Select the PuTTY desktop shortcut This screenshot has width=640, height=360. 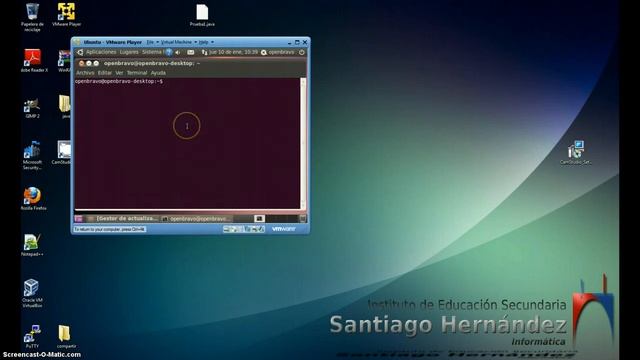32,337
